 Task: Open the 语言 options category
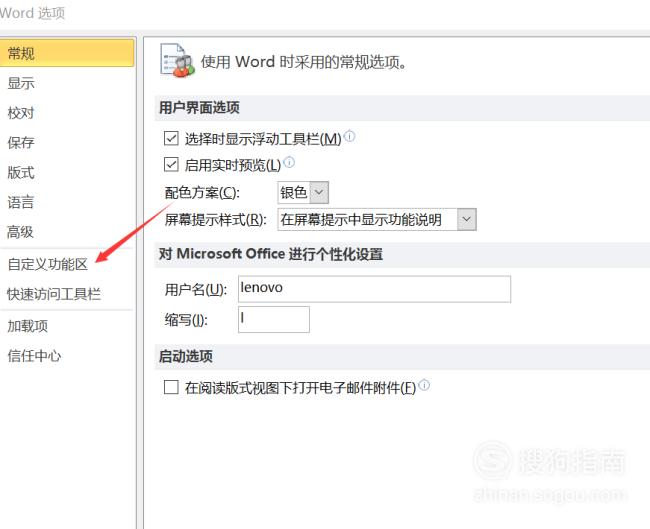coord(21,202)
